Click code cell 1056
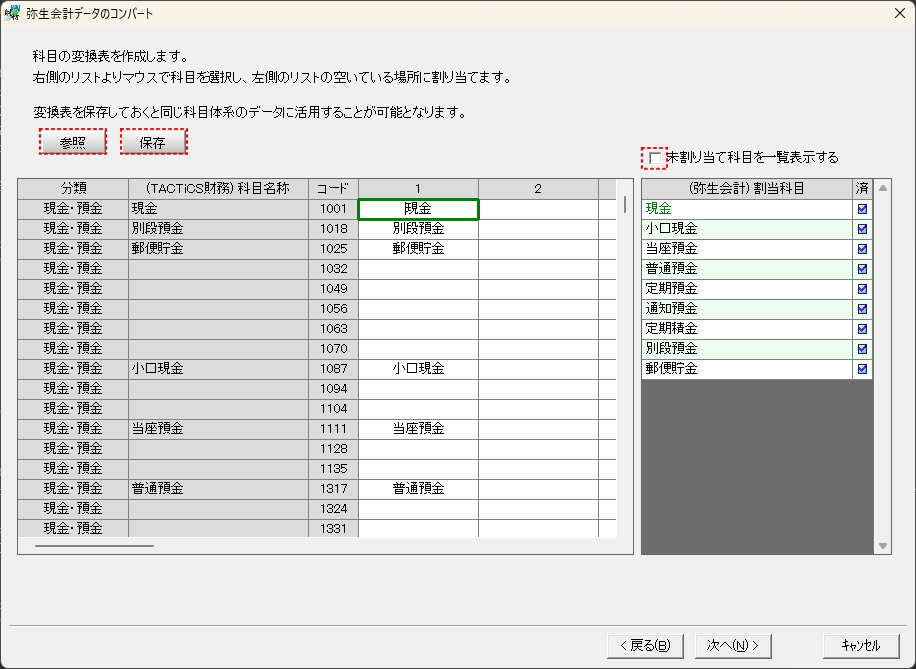 333,309
